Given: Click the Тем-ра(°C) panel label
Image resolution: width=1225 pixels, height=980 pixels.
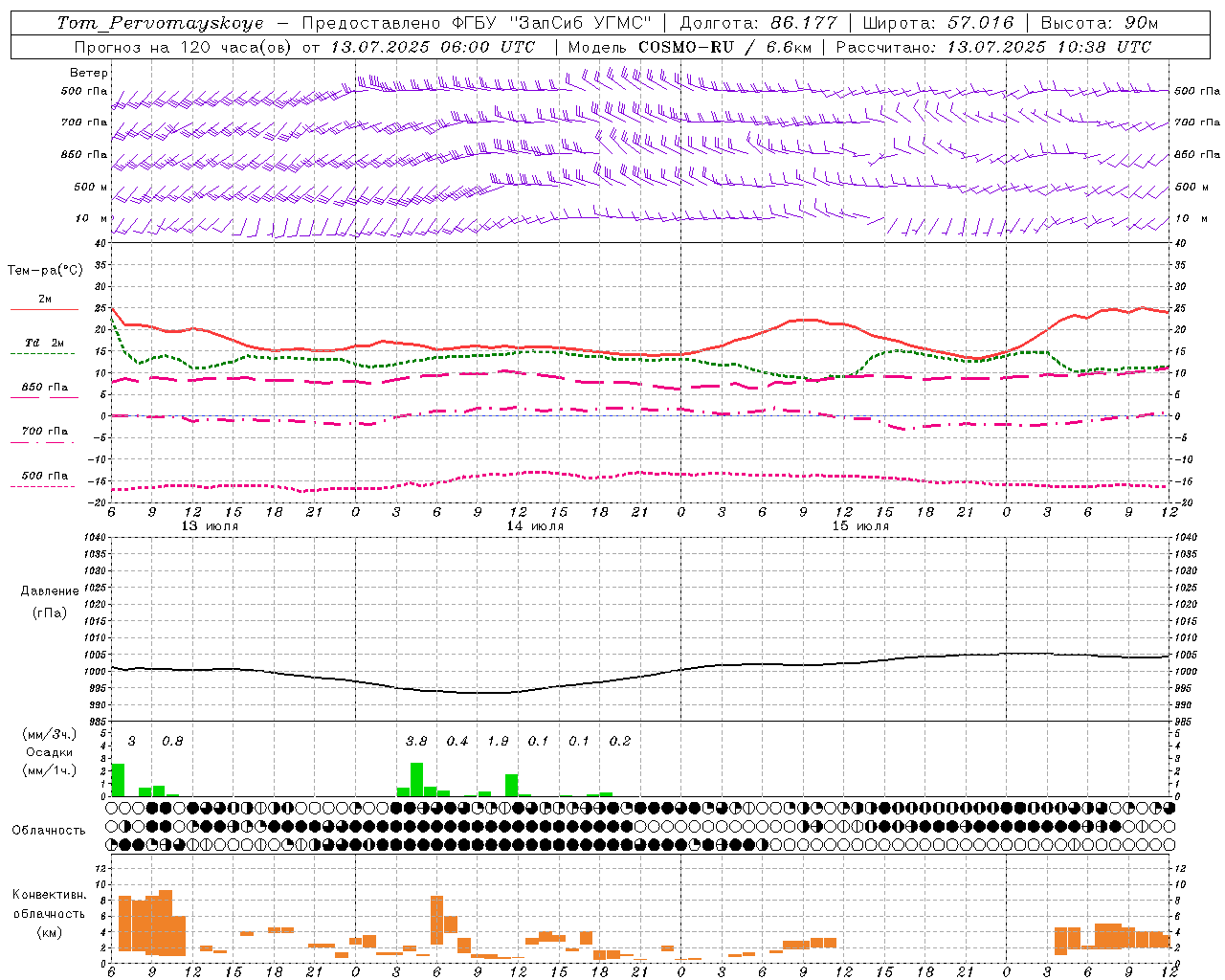Looking at the screenshot, I should click(x=45, y=271).
